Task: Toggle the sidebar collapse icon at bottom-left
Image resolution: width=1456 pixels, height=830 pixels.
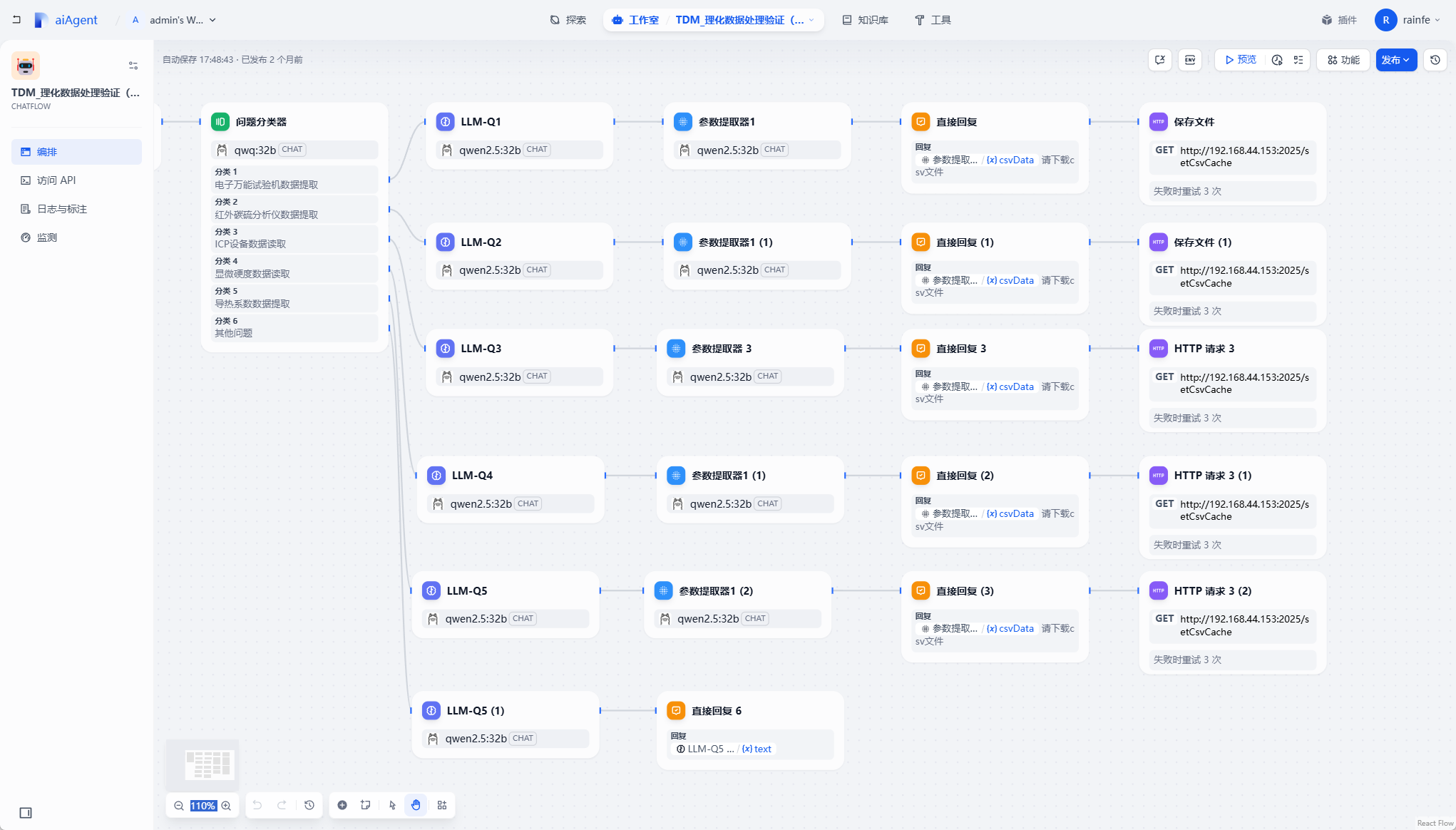Action: point(26,813)
